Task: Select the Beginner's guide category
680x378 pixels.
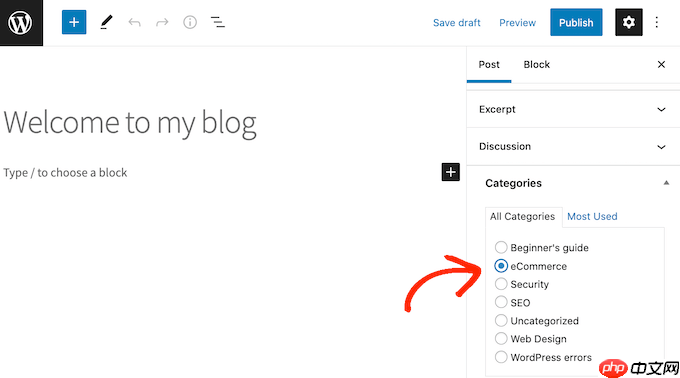Action: [501, 247]
